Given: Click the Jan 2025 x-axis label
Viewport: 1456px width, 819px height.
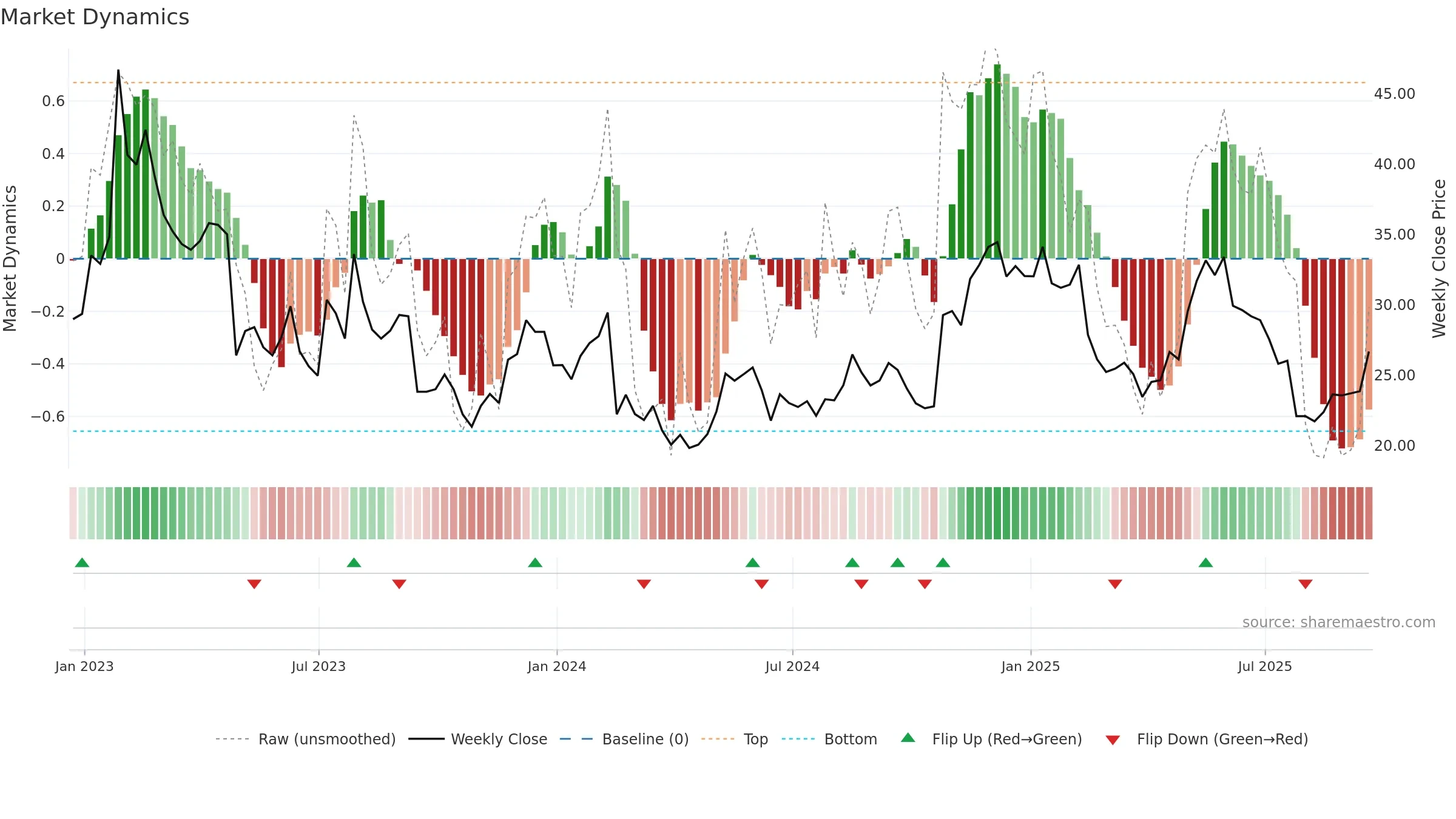Looking at the screenshot, I should (x=1031, y=666).
